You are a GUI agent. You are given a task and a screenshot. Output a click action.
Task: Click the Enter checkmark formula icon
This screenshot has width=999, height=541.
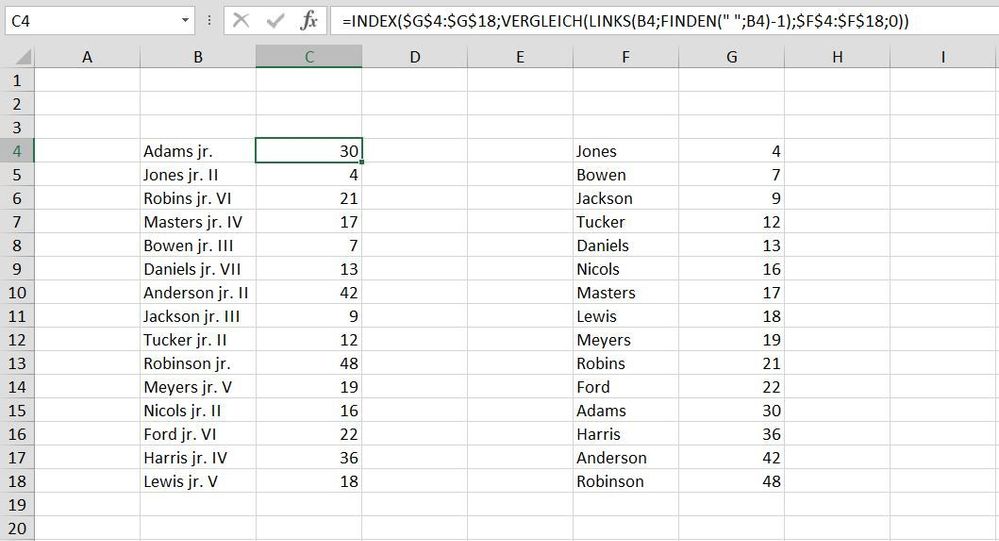click(x=275, y=21)
